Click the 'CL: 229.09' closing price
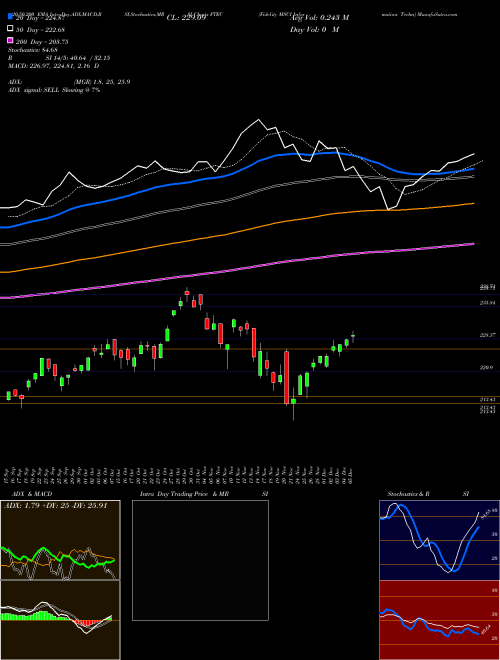 pyautogui.click(x=186, y=18)
